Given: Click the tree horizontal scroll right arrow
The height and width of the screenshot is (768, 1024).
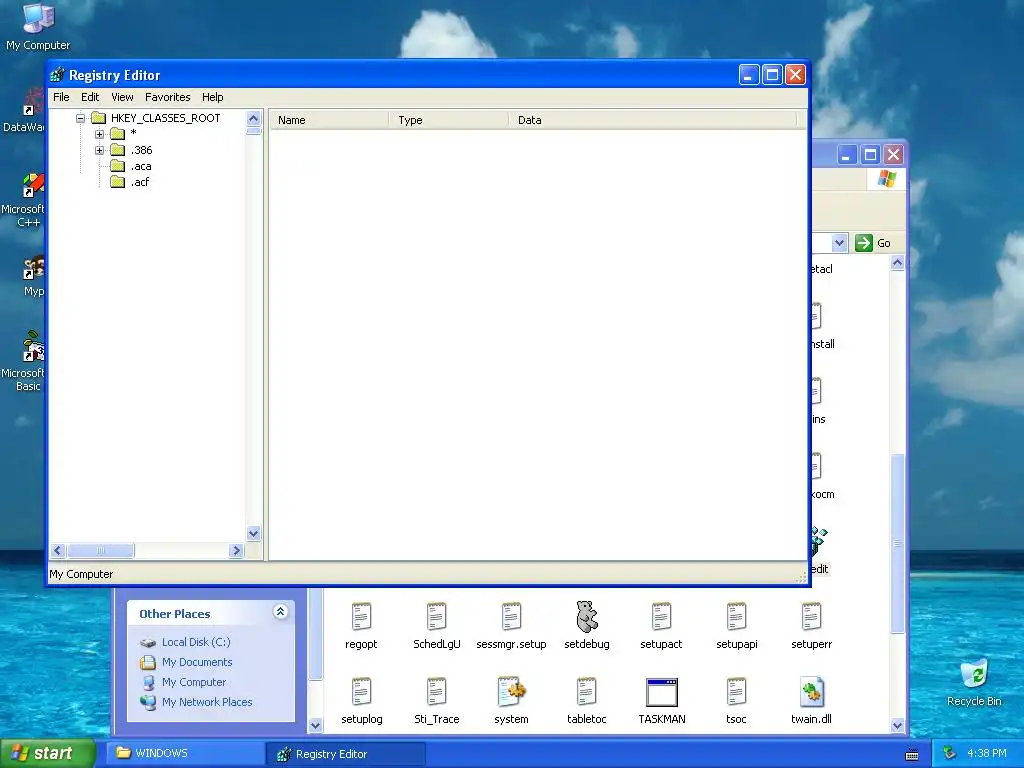Looking at the screenshot, I should pos(236,551).
